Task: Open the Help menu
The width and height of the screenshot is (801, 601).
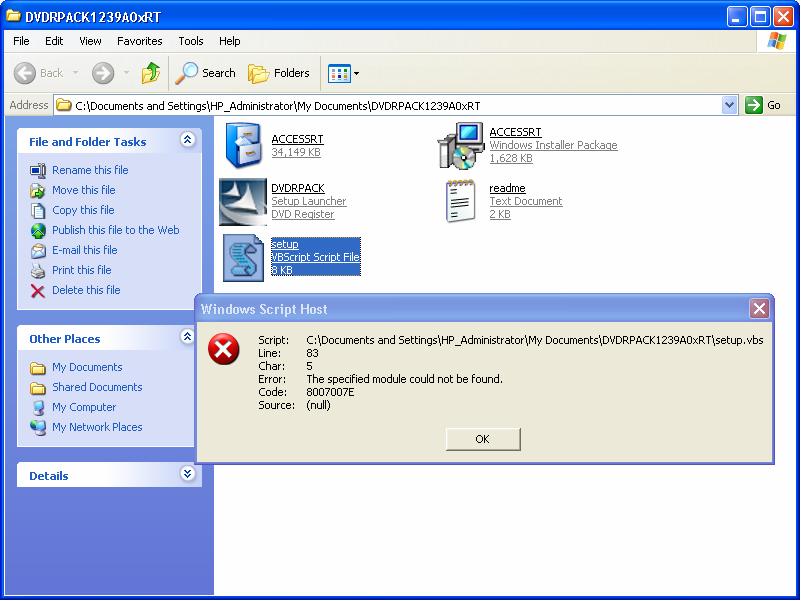Action: pyautogui.click(x=229, y=41)
